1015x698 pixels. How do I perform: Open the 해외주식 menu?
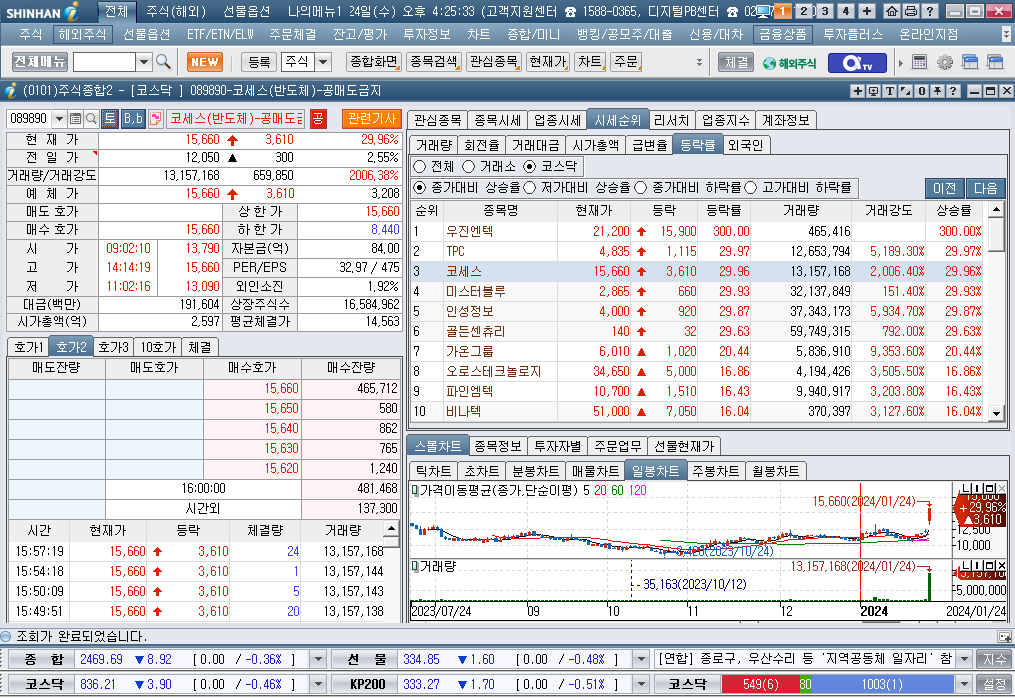click(81, 34)
